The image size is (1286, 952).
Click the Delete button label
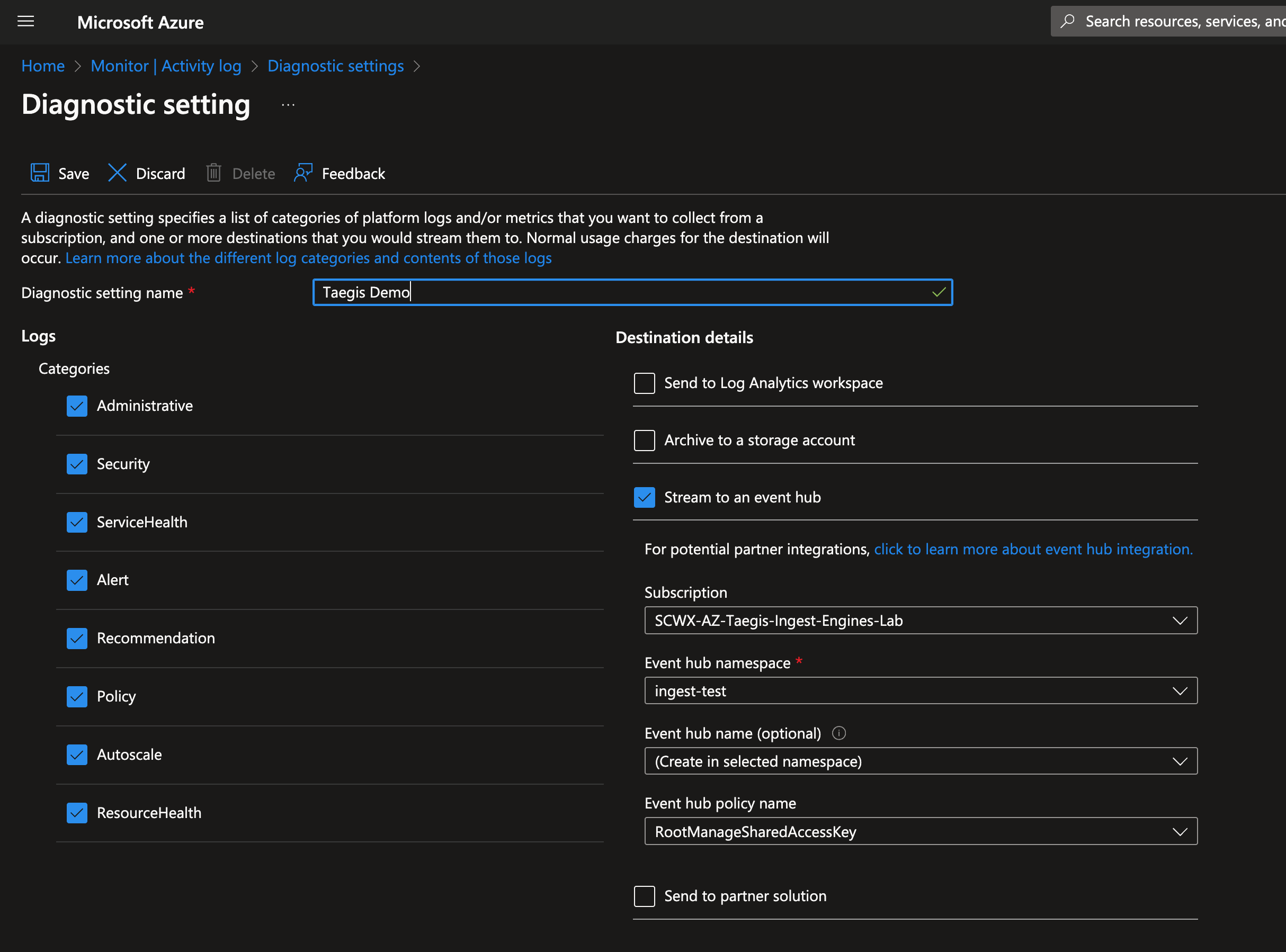point(254,174)
